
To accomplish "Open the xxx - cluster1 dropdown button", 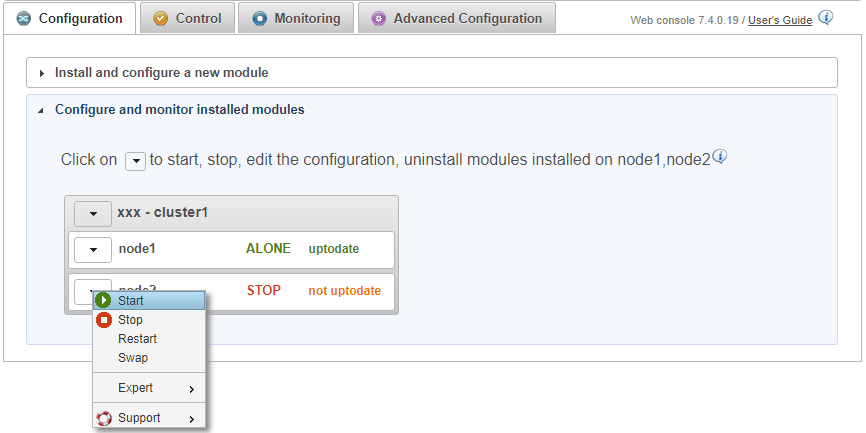I will pyautogui.click(x=93, y=213).
